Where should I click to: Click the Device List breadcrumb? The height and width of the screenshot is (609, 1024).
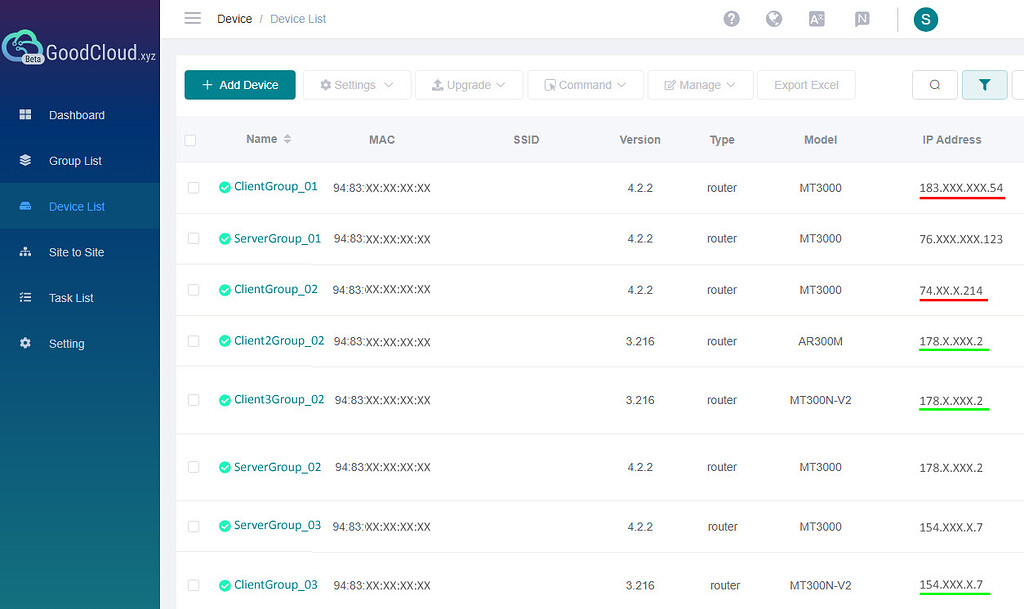(x=298, y=19)
